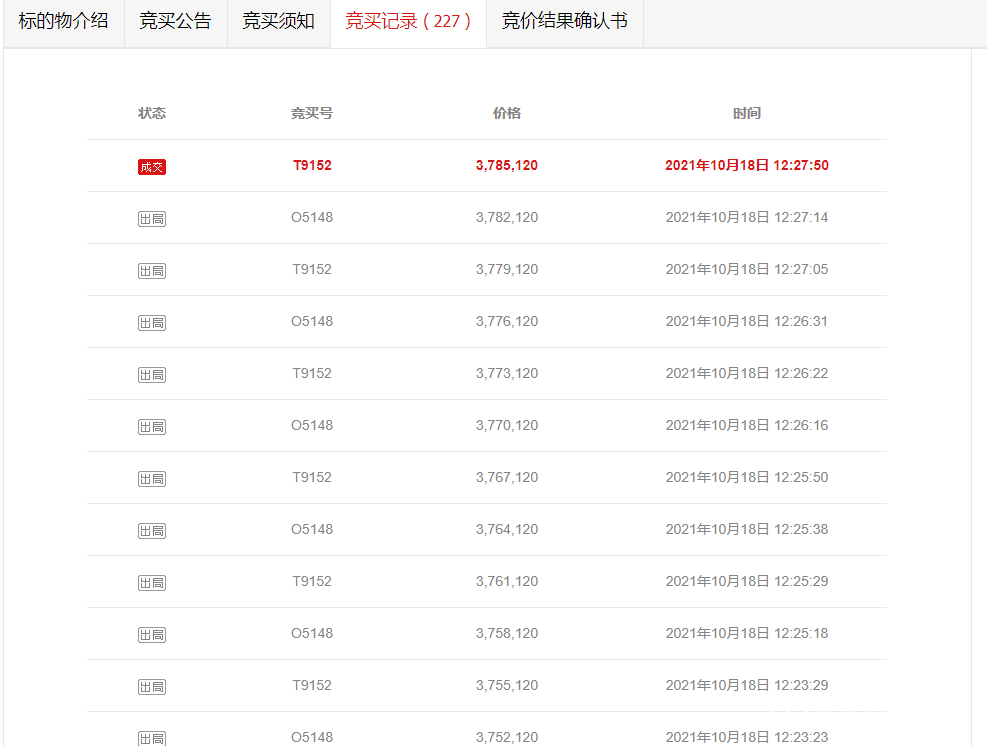Image resolution: width=987 pixels, height=746 pixels.
Task: Click bidder O5148 in 3,782,120 row
Action: click(x=312, y=217)
